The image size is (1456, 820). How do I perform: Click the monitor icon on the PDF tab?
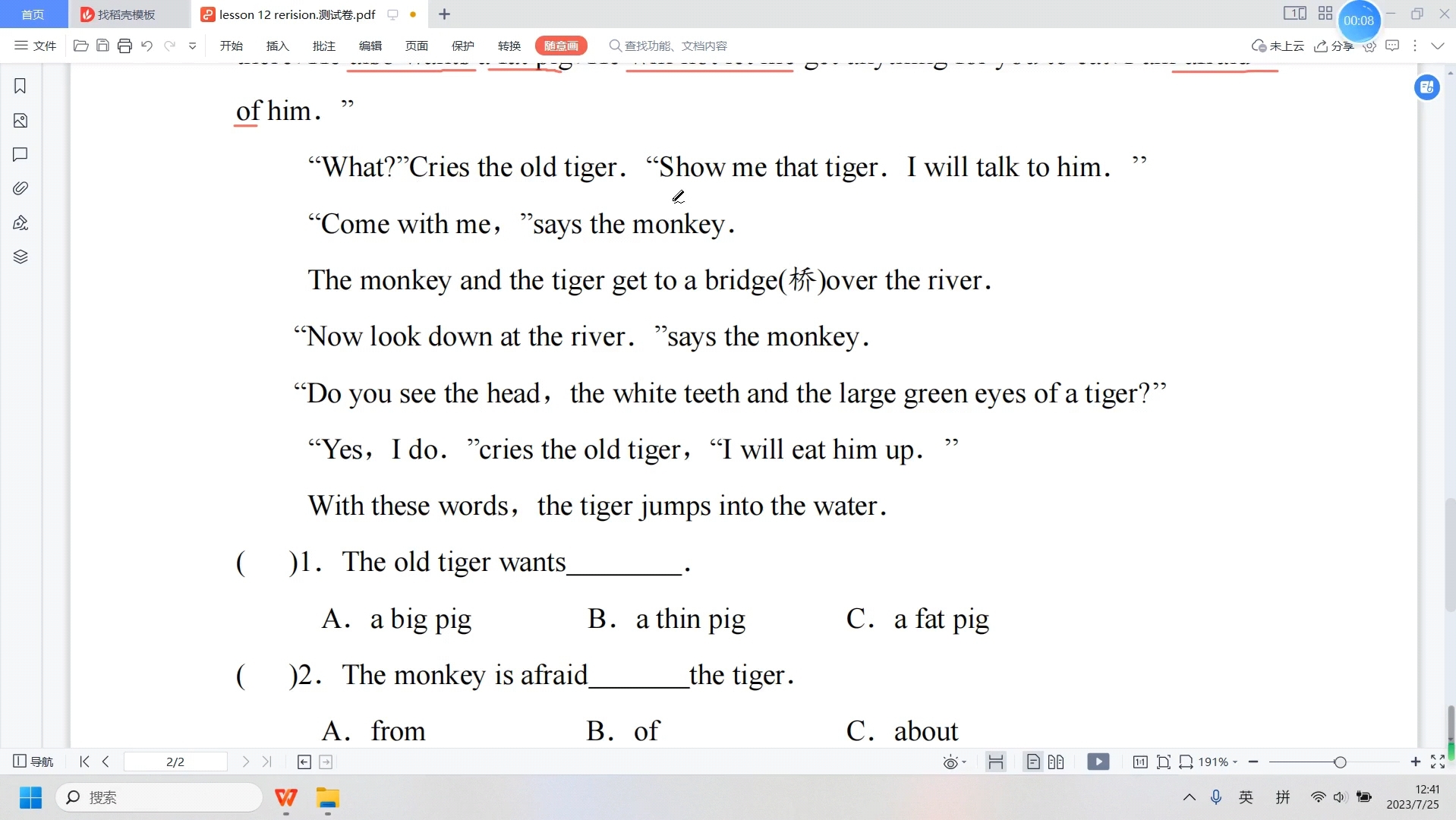(x=392, y=14)
